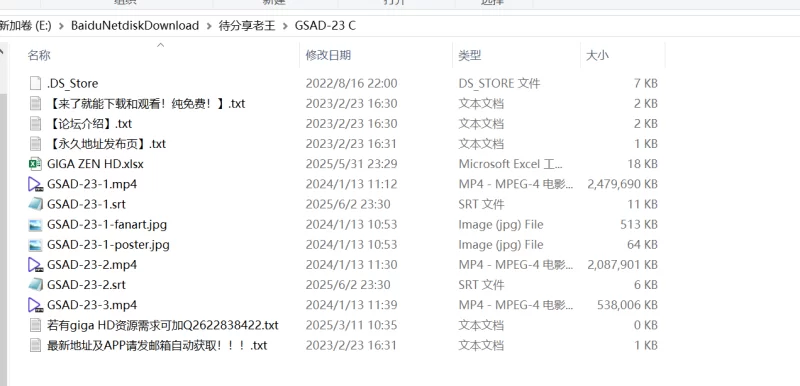Click the video icon of GSAD-23-2.mp4
The width and height of the screenshot is (800, 386).
coord(35,265)
